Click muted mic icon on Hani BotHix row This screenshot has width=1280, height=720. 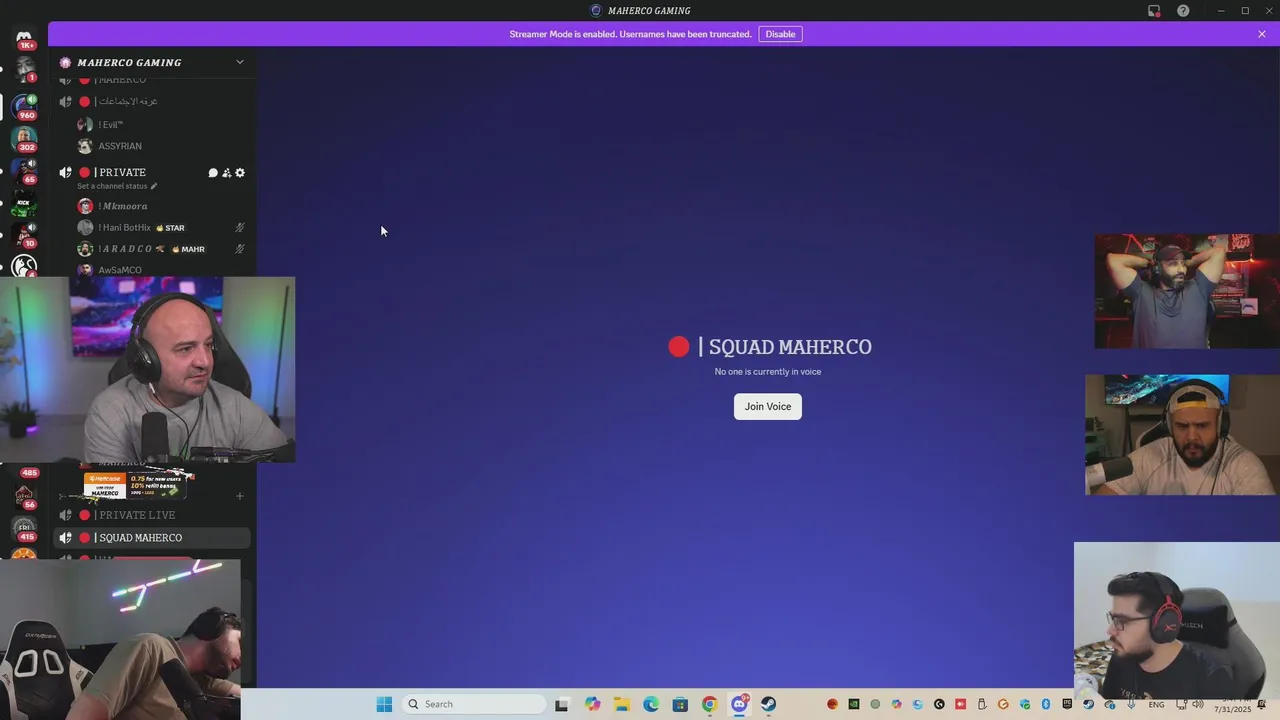(x=239, y=228)
